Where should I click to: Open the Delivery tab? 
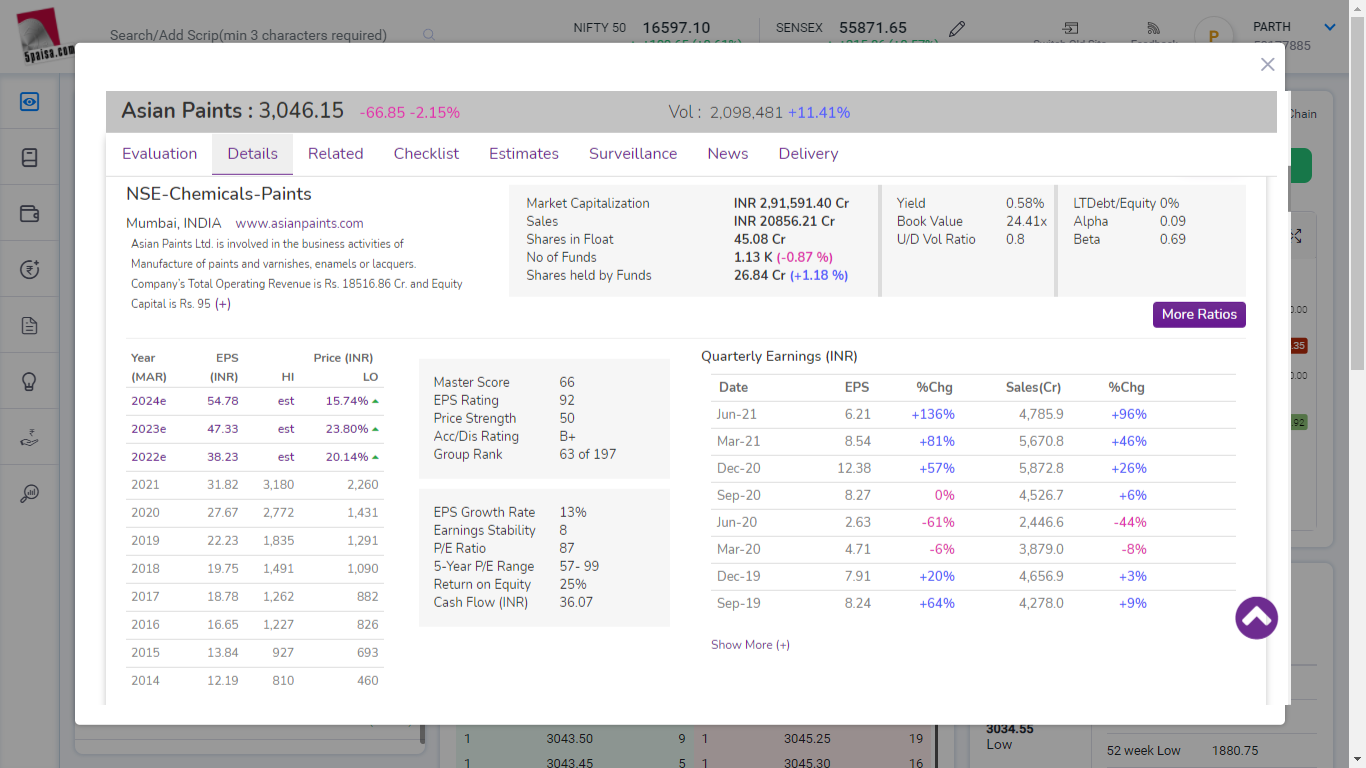808,153
